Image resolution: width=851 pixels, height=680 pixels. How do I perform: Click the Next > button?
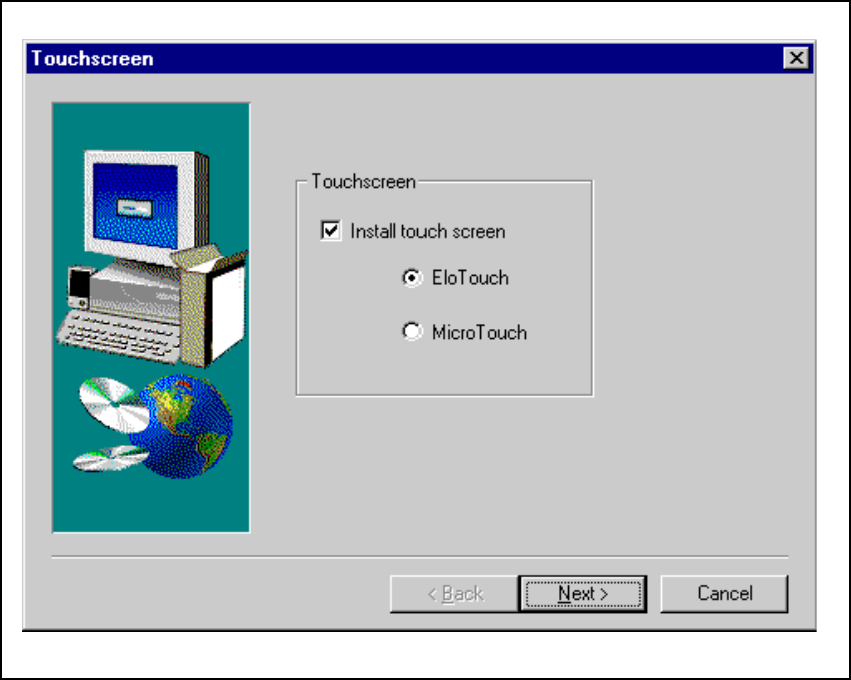(x=582, y=594)
